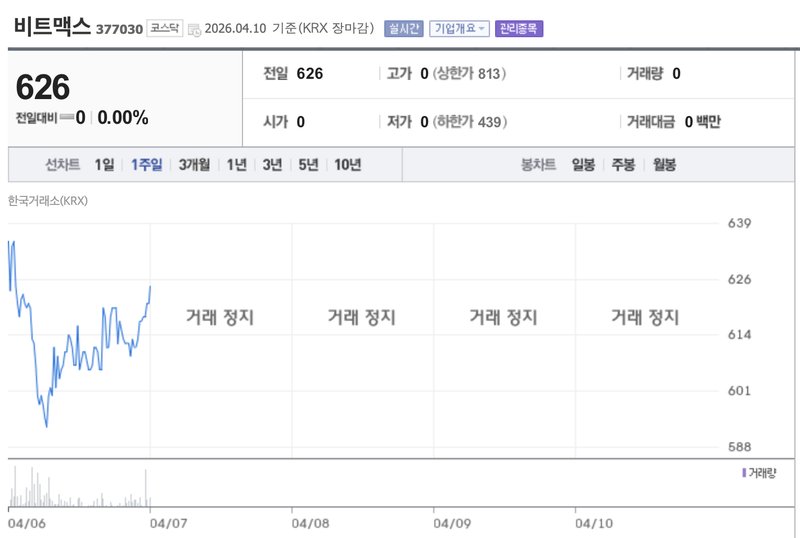Screen dimensions: 800x538
Task: Switch to 주봉 candlestick chart
Action: click(623, 165)
